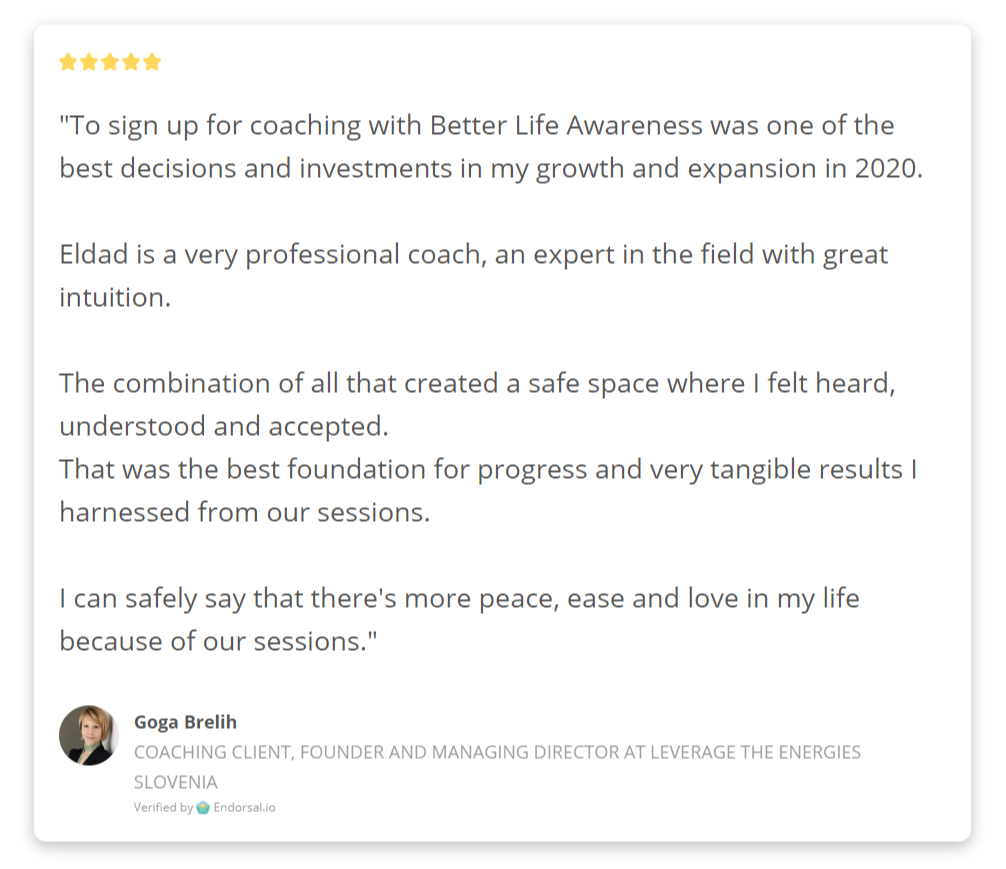Open the Endorsal.io link

[244, 807]
